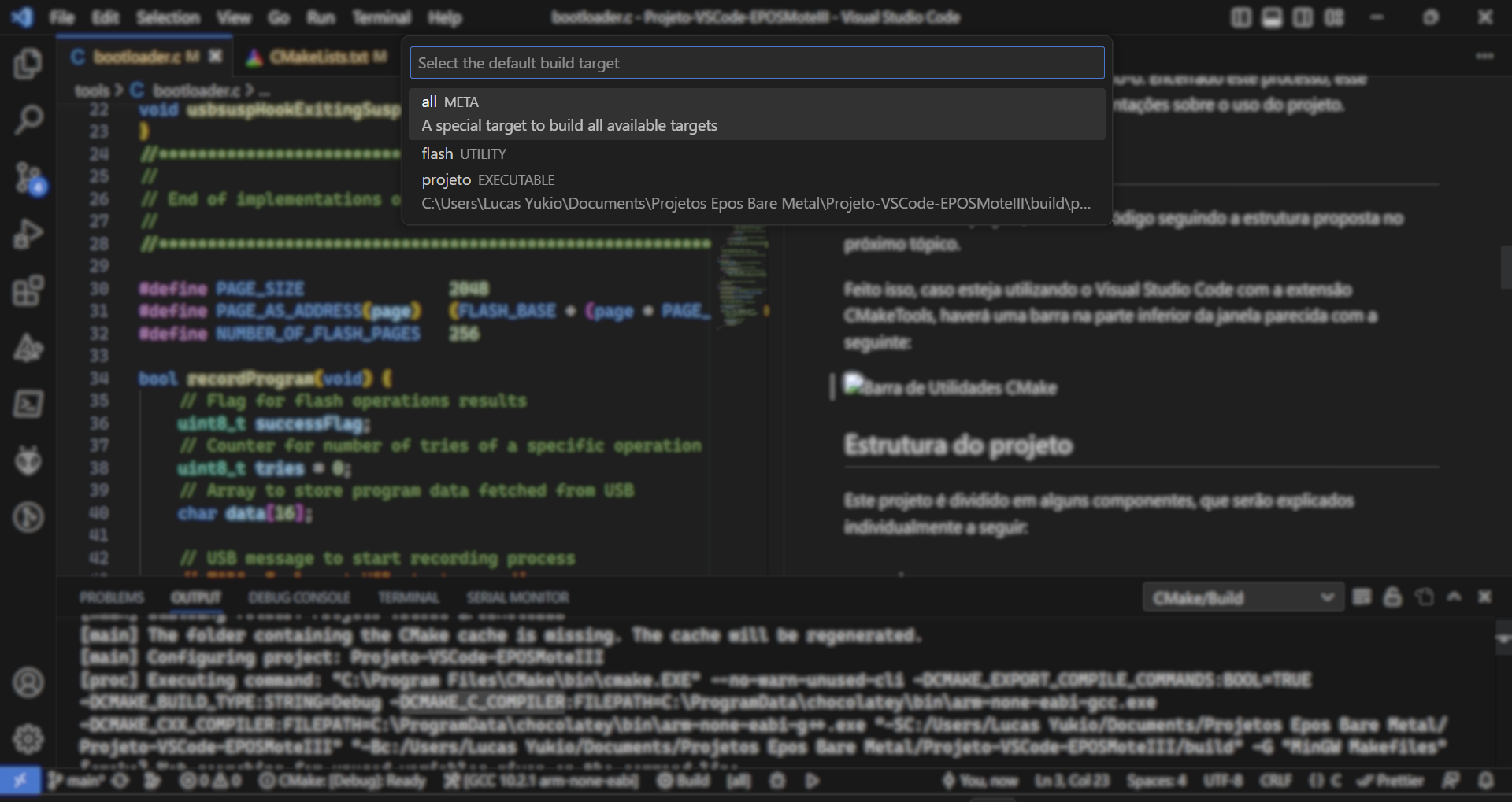Click the Ln, Col position indicator
Viewport: 1512px width, 802px height.
point(1072,781)
